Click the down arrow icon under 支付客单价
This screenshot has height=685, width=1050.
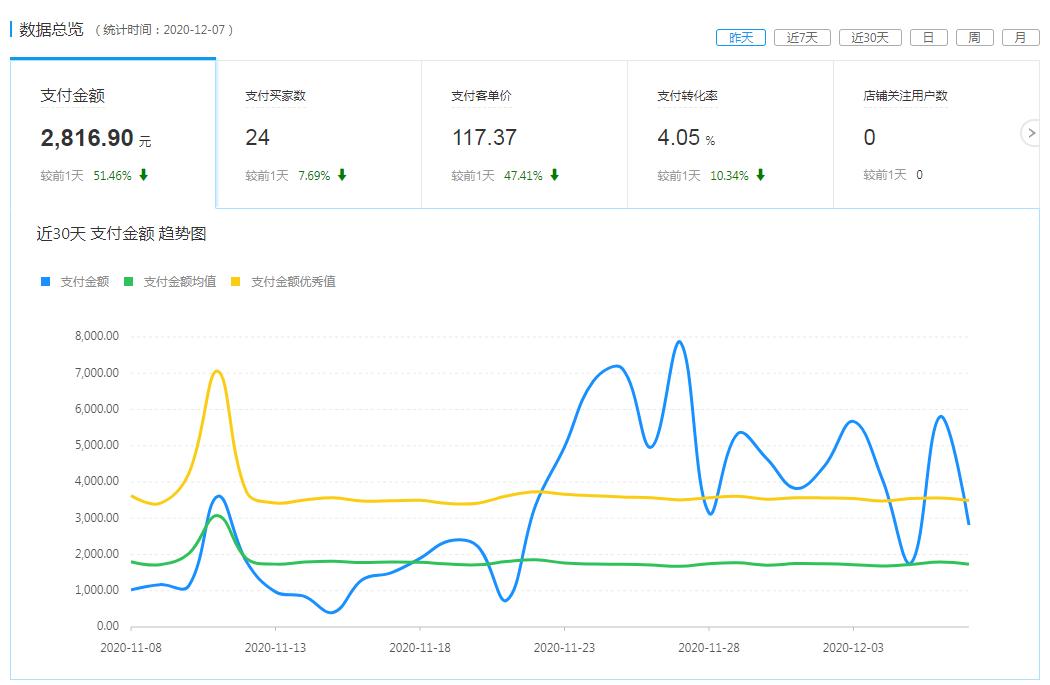click(554, 175)
